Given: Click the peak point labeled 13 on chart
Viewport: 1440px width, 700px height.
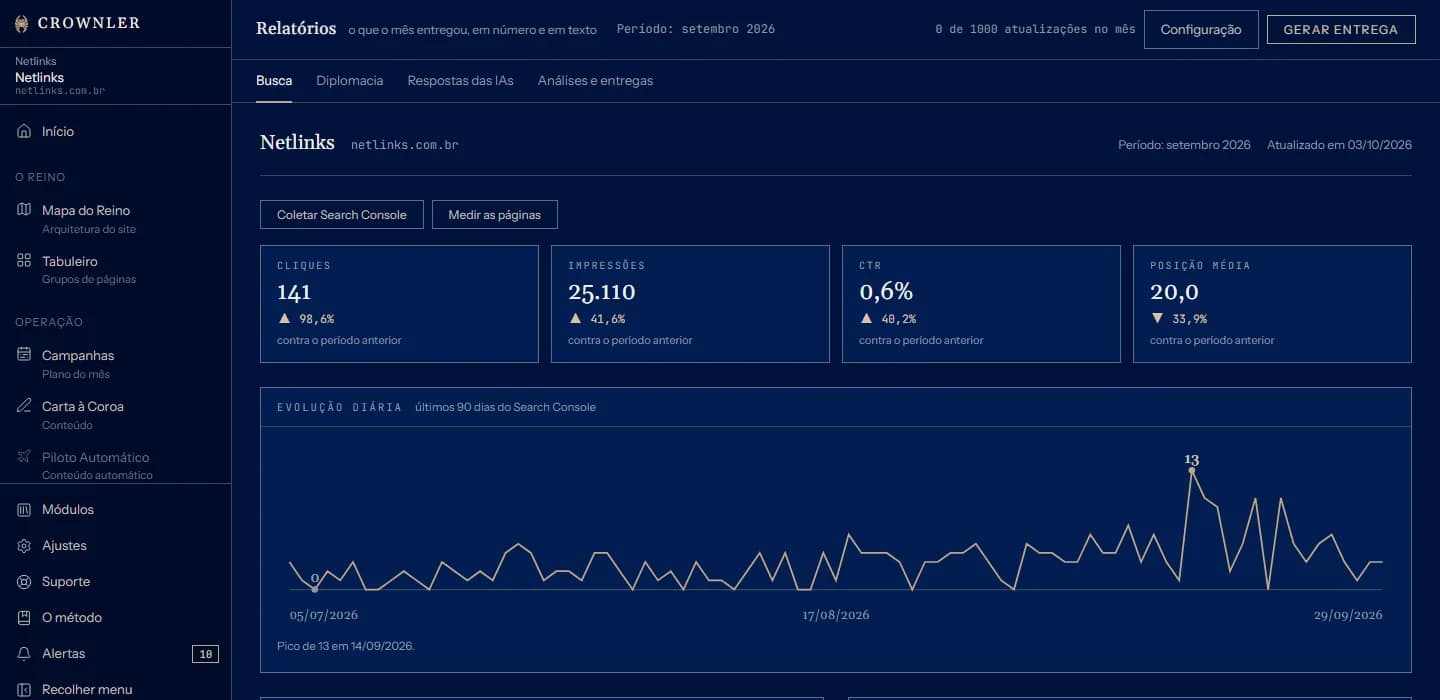Looking at the screenshot, I should point(1192,469).
